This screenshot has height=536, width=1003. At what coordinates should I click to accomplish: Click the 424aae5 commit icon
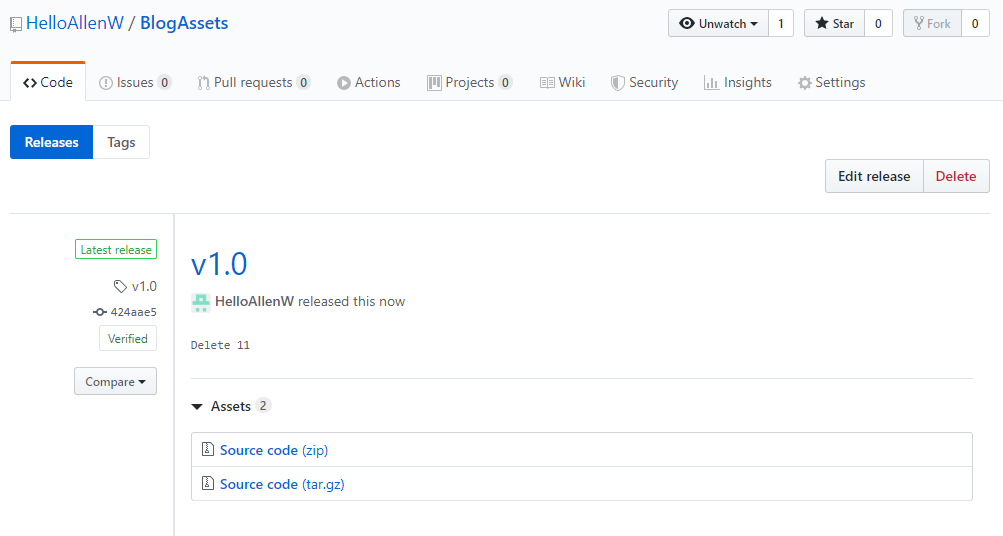point(100,312)
